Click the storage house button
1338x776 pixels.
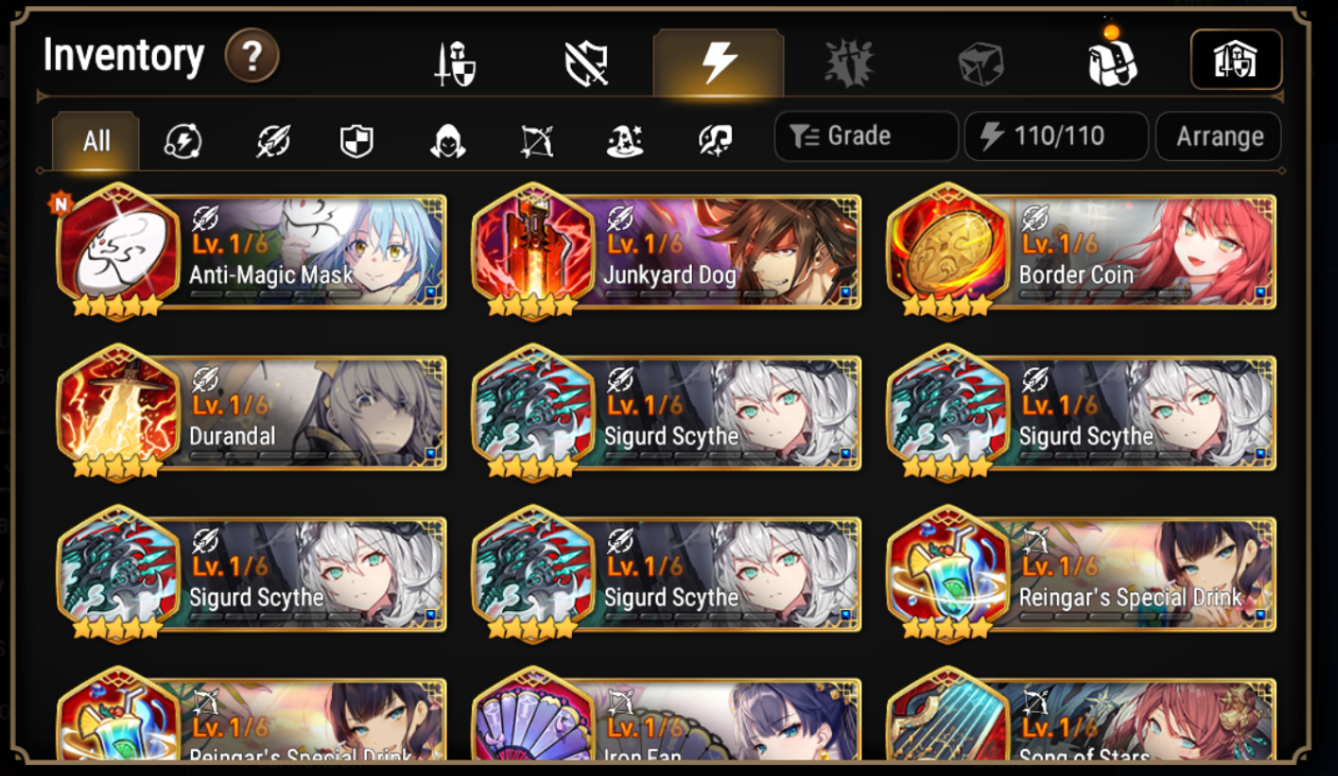point(1236,60)
